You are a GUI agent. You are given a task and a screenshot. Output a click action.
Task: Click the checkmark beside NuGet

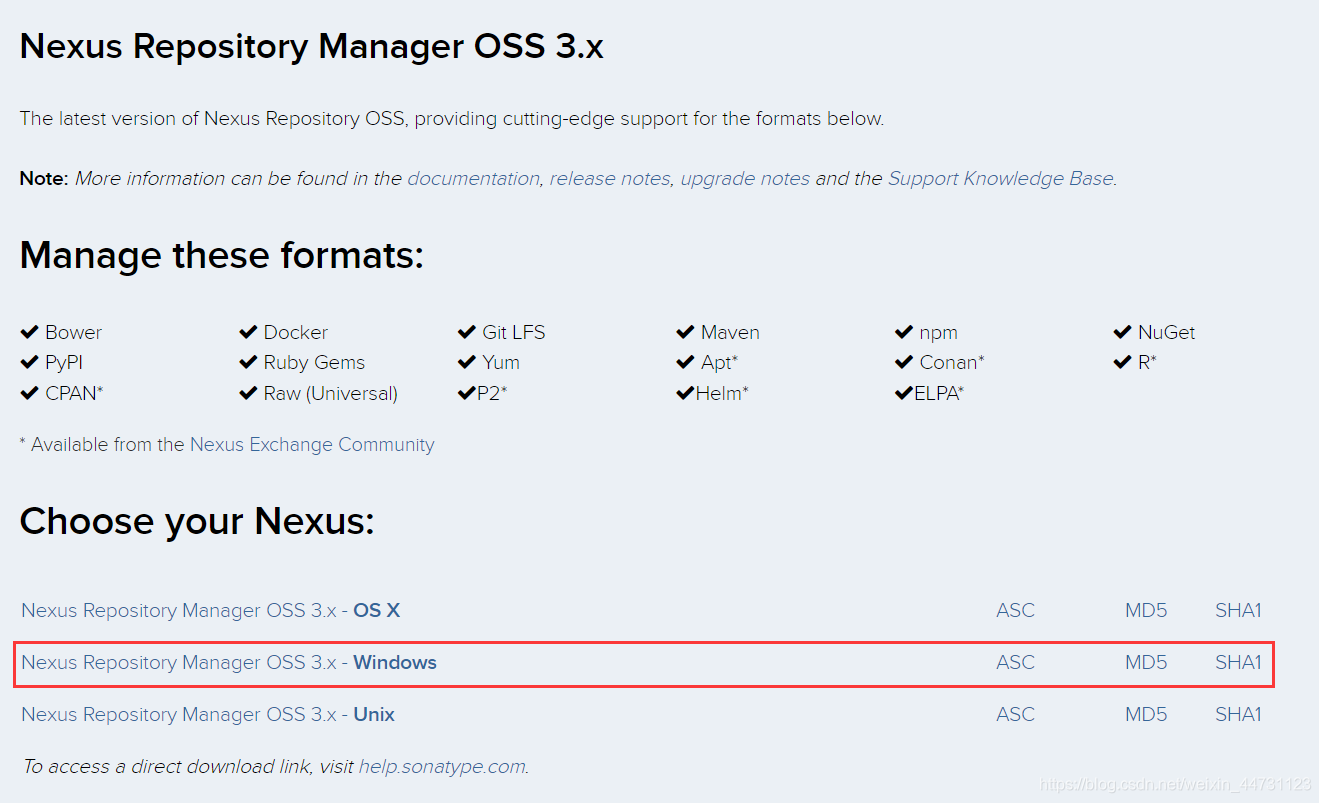coord(1122,332)
